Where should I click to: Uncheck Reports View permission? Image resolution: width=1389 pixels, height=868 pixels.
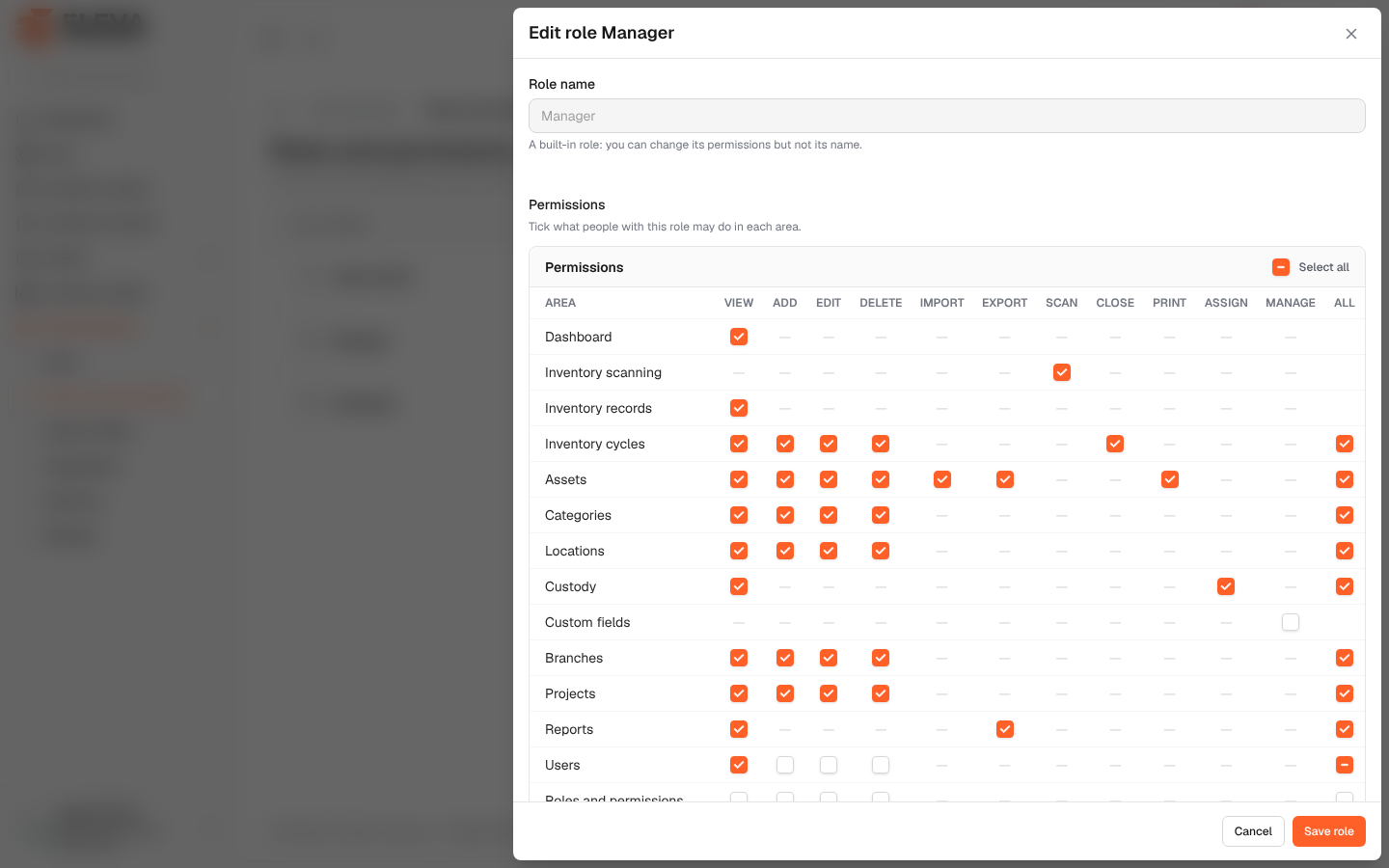(x=739, y=729)
